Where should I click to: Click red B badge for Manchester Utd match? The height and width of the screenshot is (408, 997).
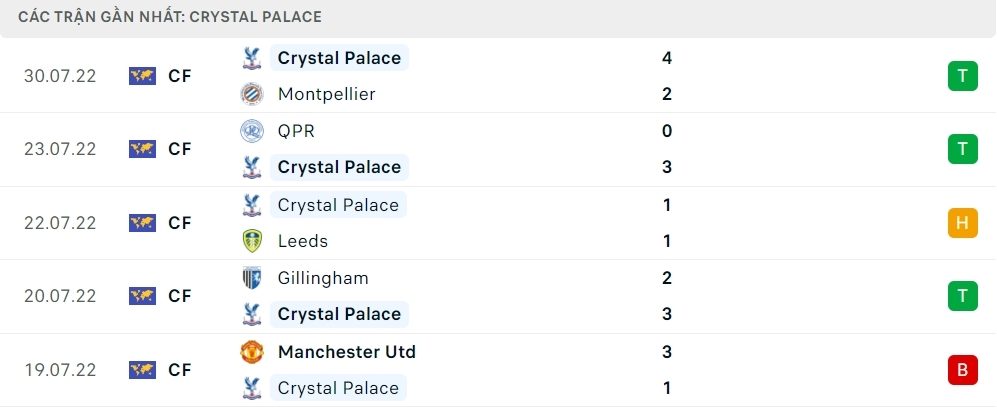coord(962,370)
